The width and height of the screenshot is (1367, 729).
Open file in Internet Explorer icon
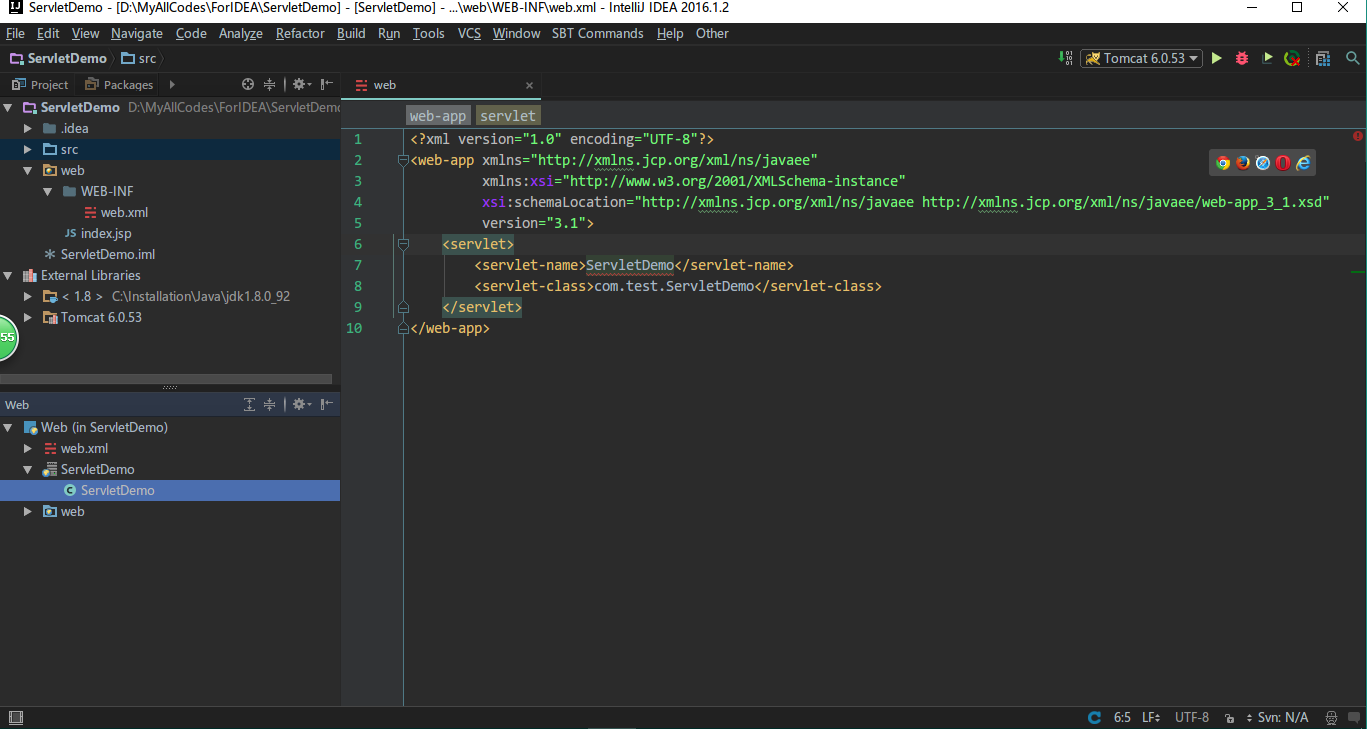click(x=1303, y=163)
